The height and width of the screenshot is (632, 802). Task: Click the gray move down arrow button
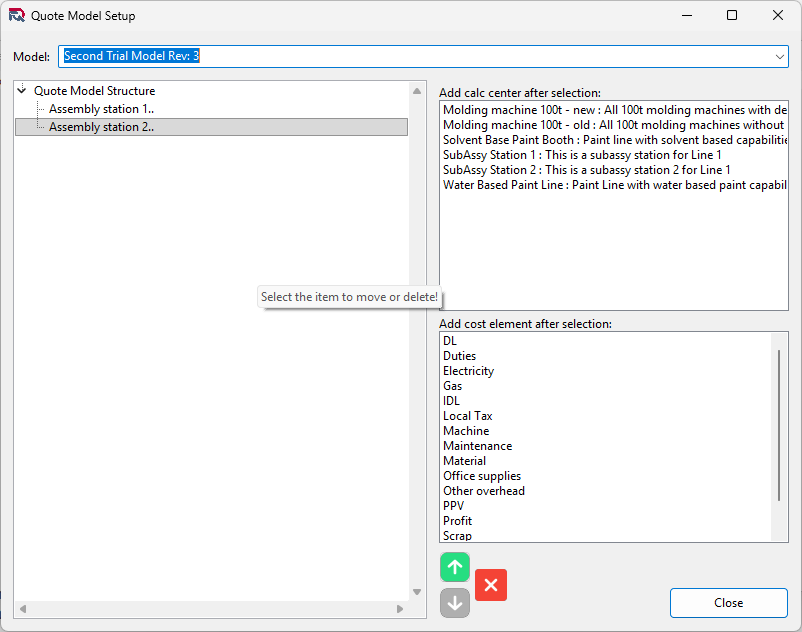455,602
